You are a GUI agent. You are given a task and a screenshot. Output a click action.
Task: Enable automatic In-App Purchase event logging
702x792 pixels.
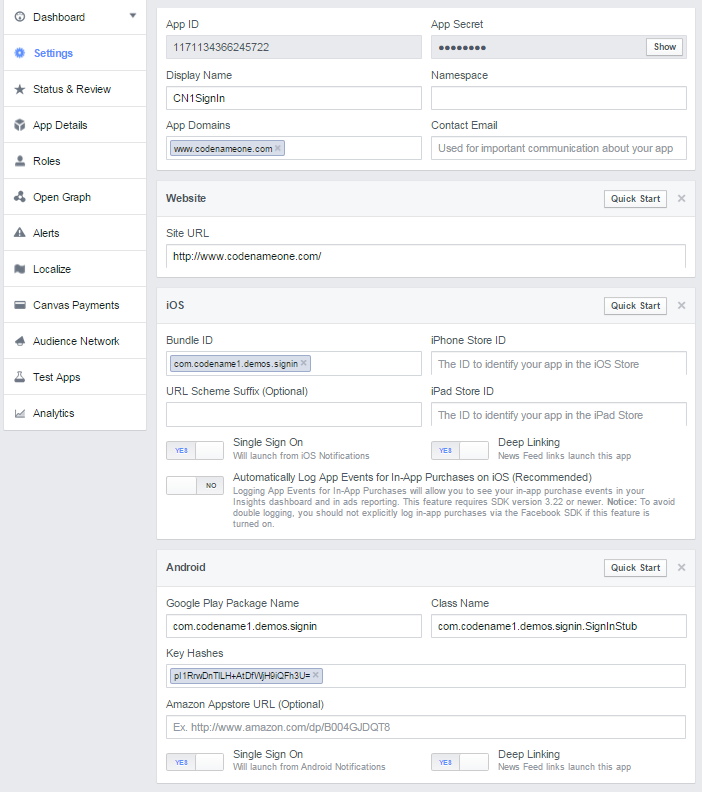195,485
